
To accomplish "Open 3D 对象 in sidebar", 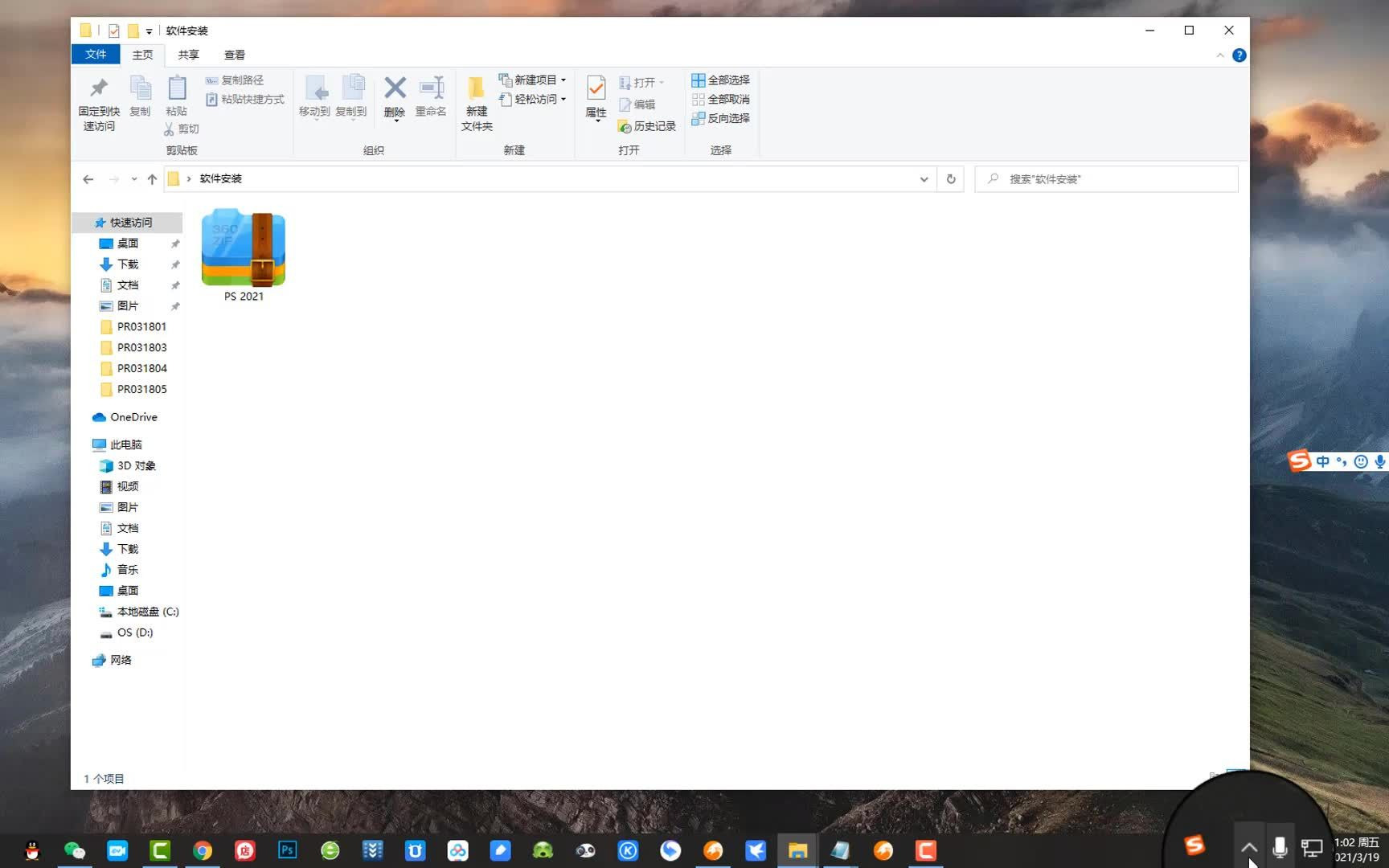I will 129,465.
